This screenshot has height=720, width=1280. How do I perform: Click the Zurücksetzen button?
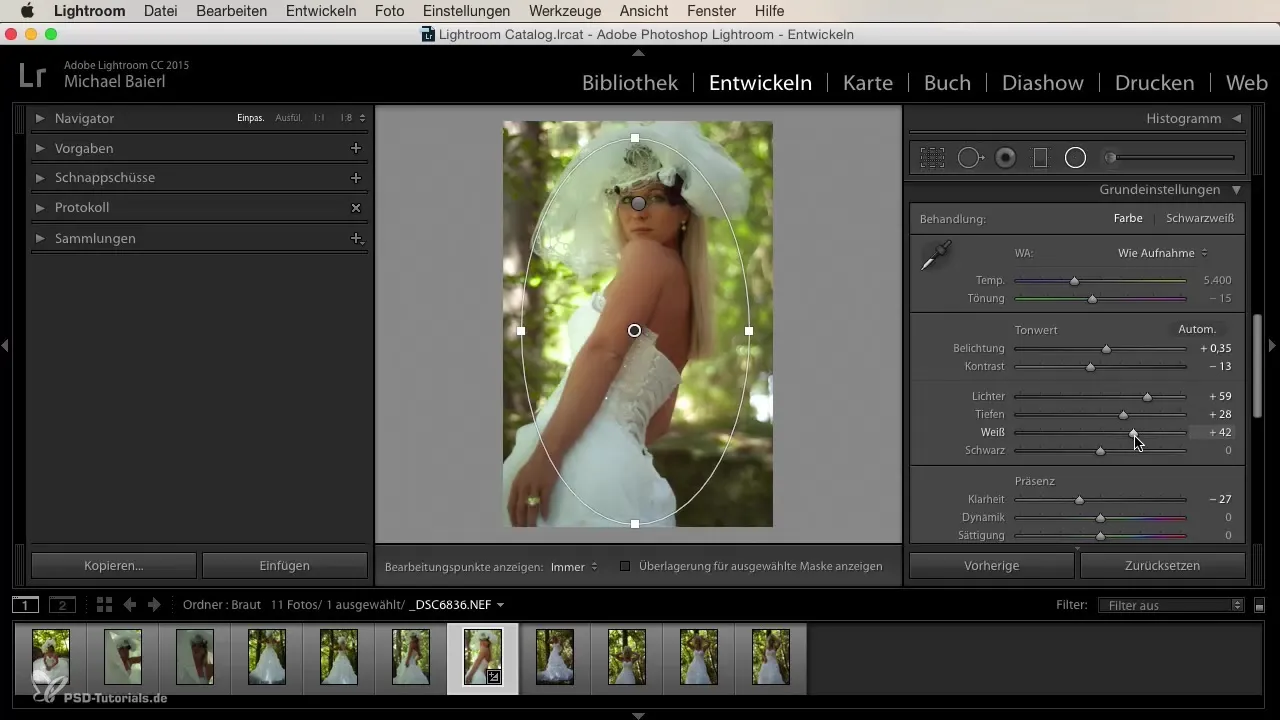click(1162, 565)
